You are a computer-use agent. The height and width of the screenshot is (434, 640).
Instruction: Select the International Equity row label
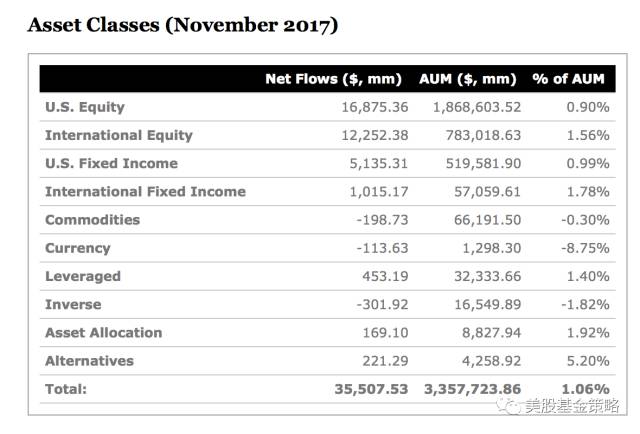[x=119, y=136]
